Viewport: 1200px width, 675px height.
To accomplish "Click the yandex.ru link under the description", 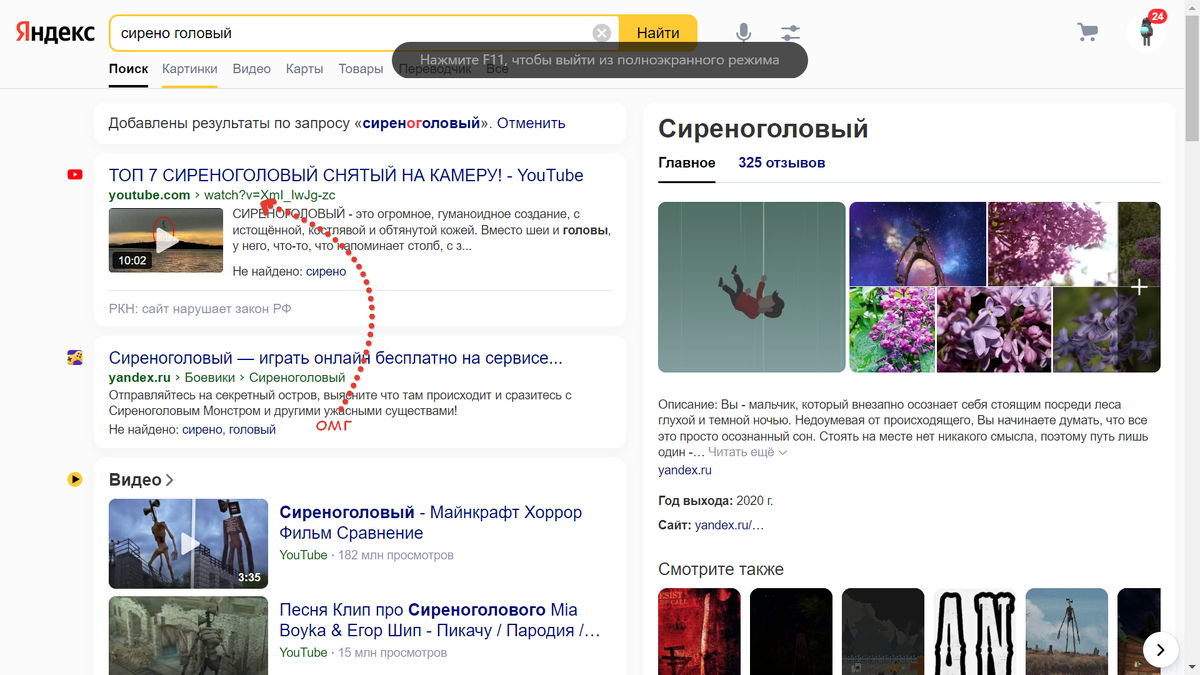I will point(685,470).
